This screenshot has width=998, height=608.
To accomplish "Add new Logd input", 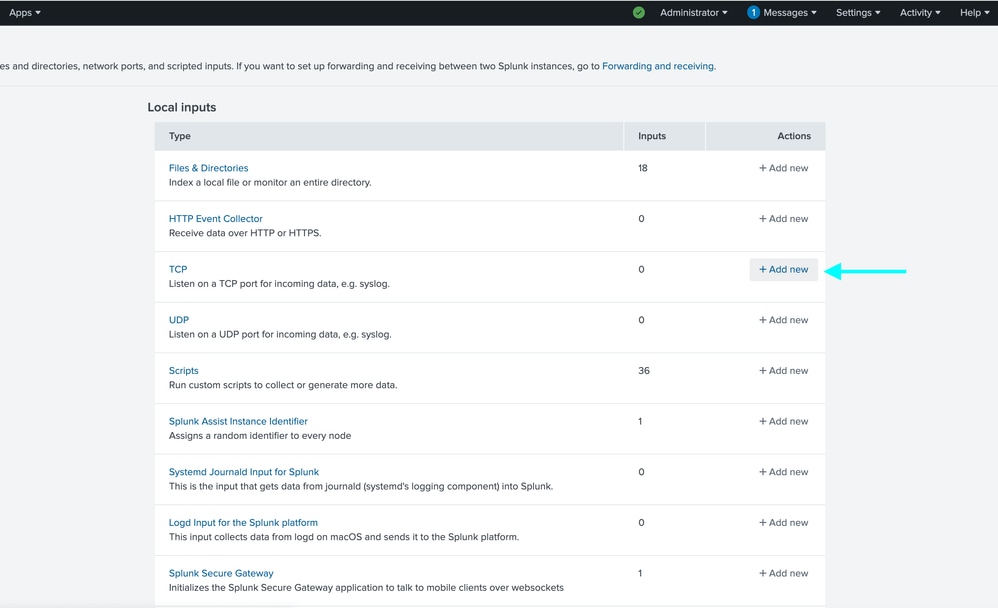I will click(784, 523).
